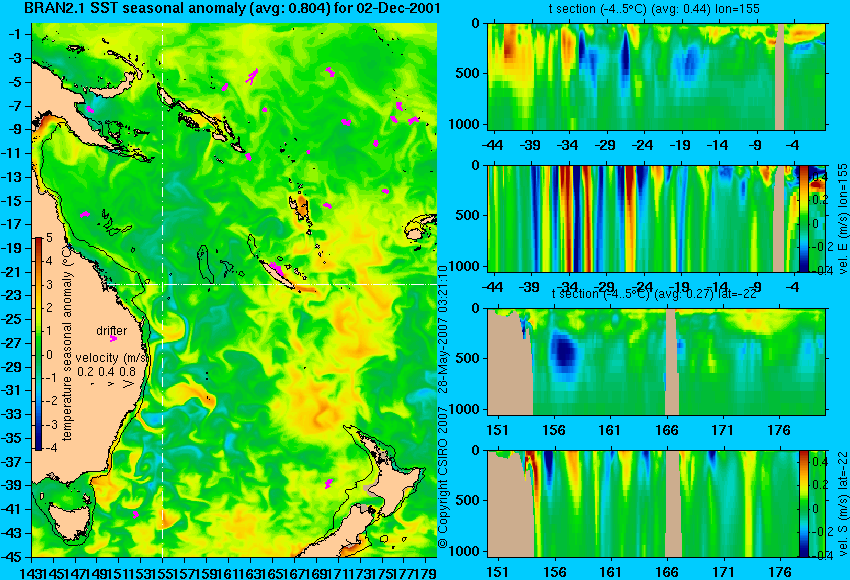
Task: Click the '-1' latitude label on map axis
Action: tap(16, 34)
